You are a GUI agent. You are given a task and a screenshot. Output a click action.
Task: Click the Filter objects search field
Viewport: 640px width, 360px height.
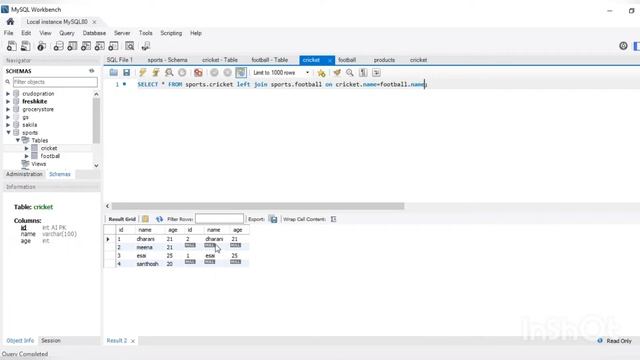(x=55, y=82)
